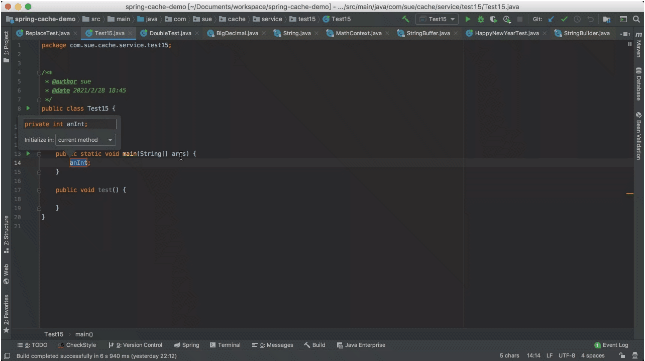Show hidden tabs list dropdown
The height and width of the screenshot is (361, 645).
(x=626, y=34)
